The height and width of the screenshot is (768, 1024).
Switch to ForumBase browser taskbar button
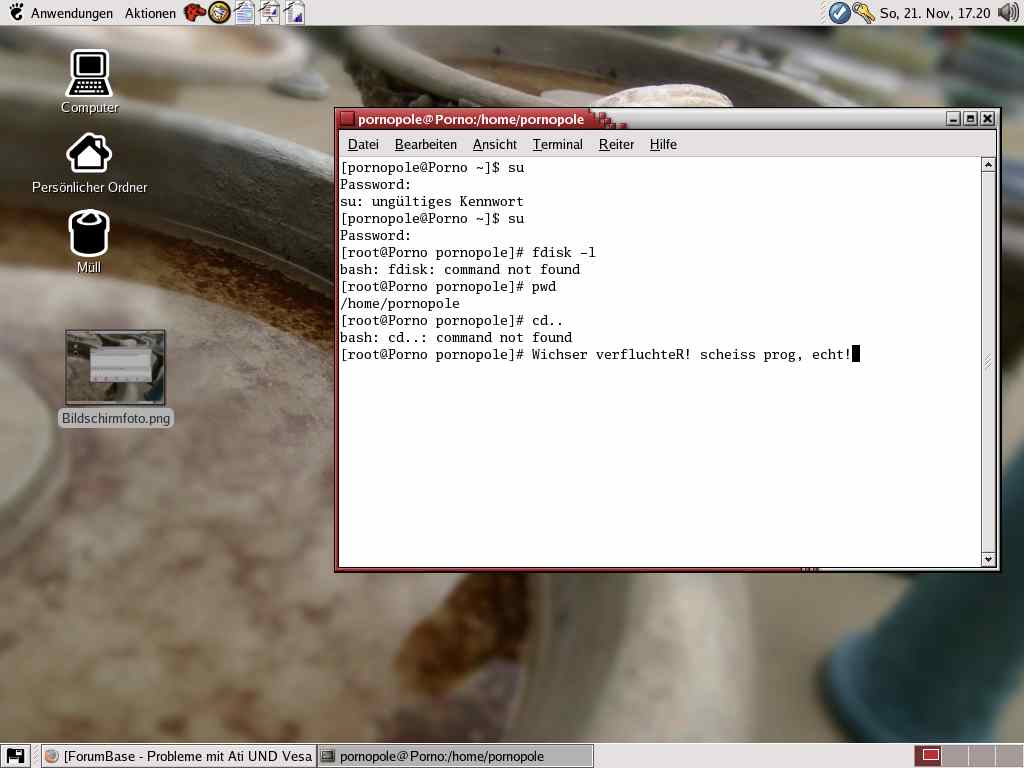179,756
